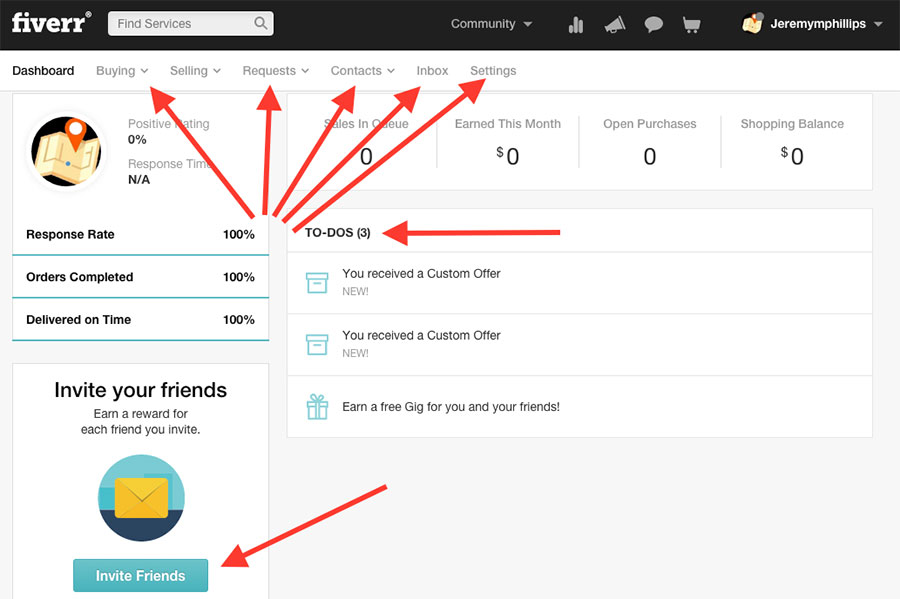The width and height of the screenshot is (900, 599).
Task: Click the Orders Completed row
Action: click(x=141, y=277)
